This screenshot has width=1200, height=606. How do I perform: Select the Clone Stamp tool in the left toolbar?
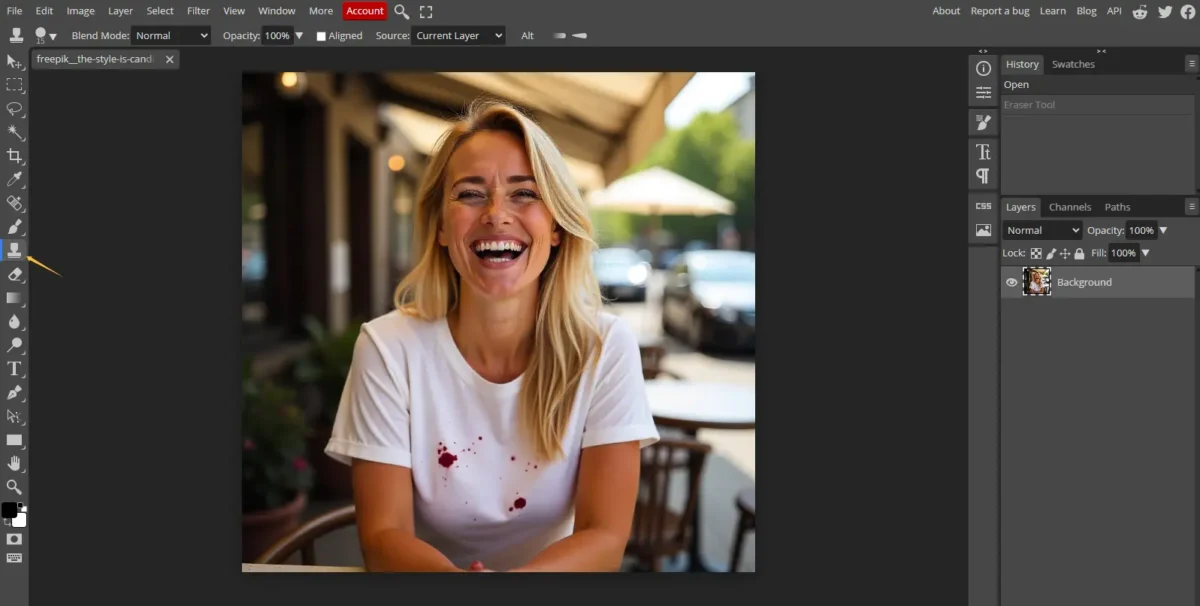pos(14,250)
